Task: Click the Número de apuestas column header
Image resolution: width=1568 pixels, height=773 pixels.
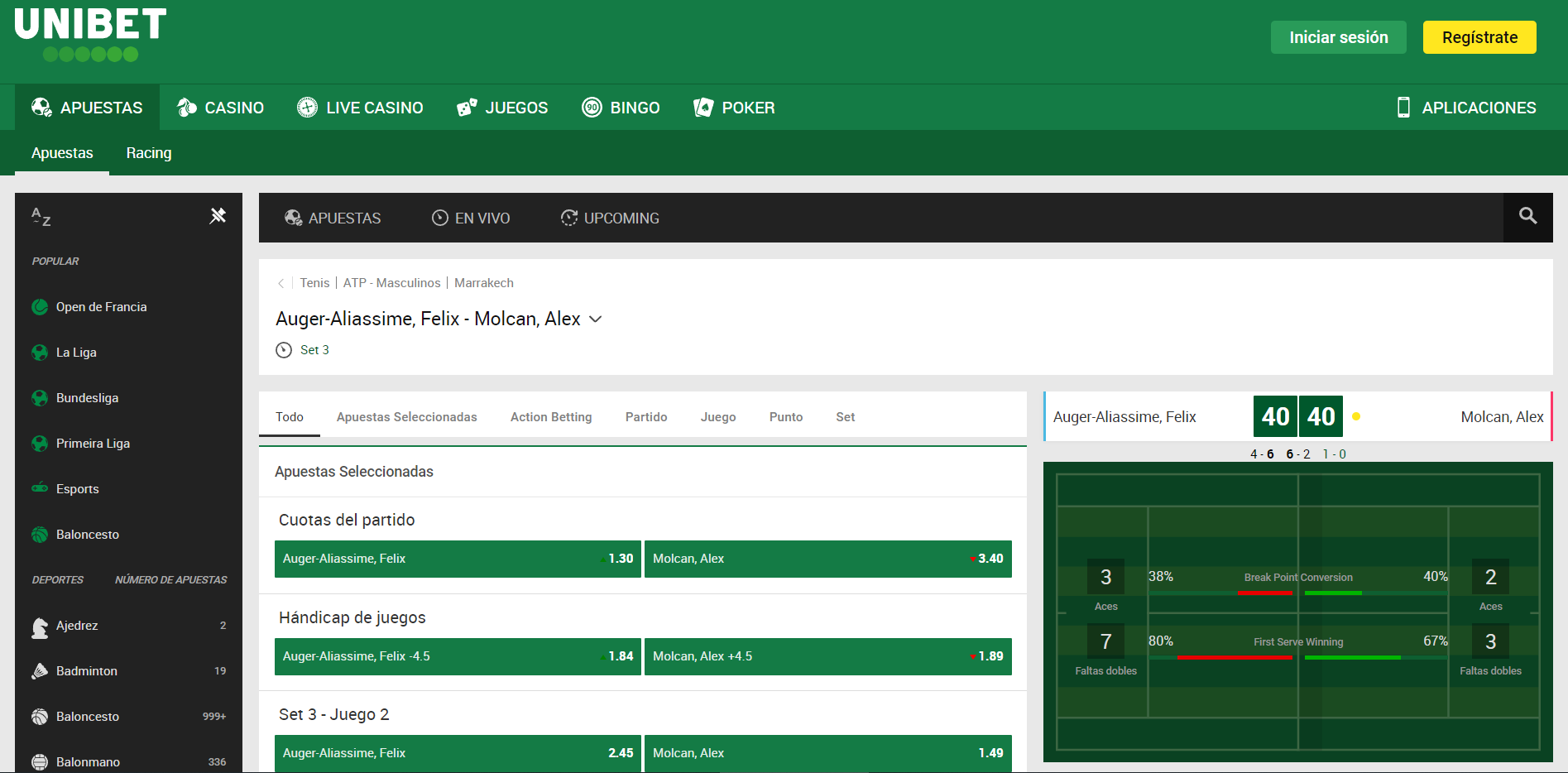Action: pyautogui.click(x=170, y=580)
